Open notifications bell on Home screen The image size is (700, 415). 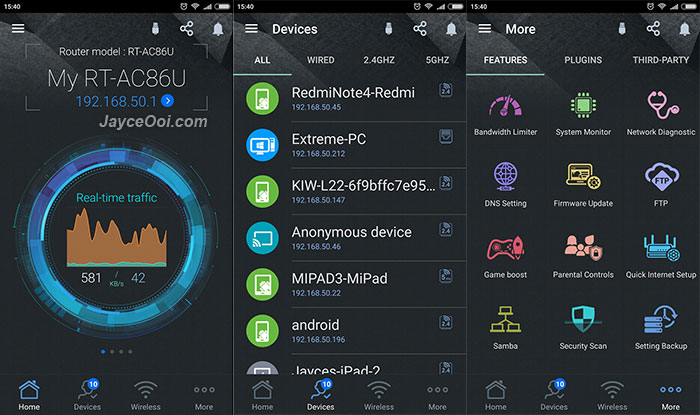pos(218,29)
